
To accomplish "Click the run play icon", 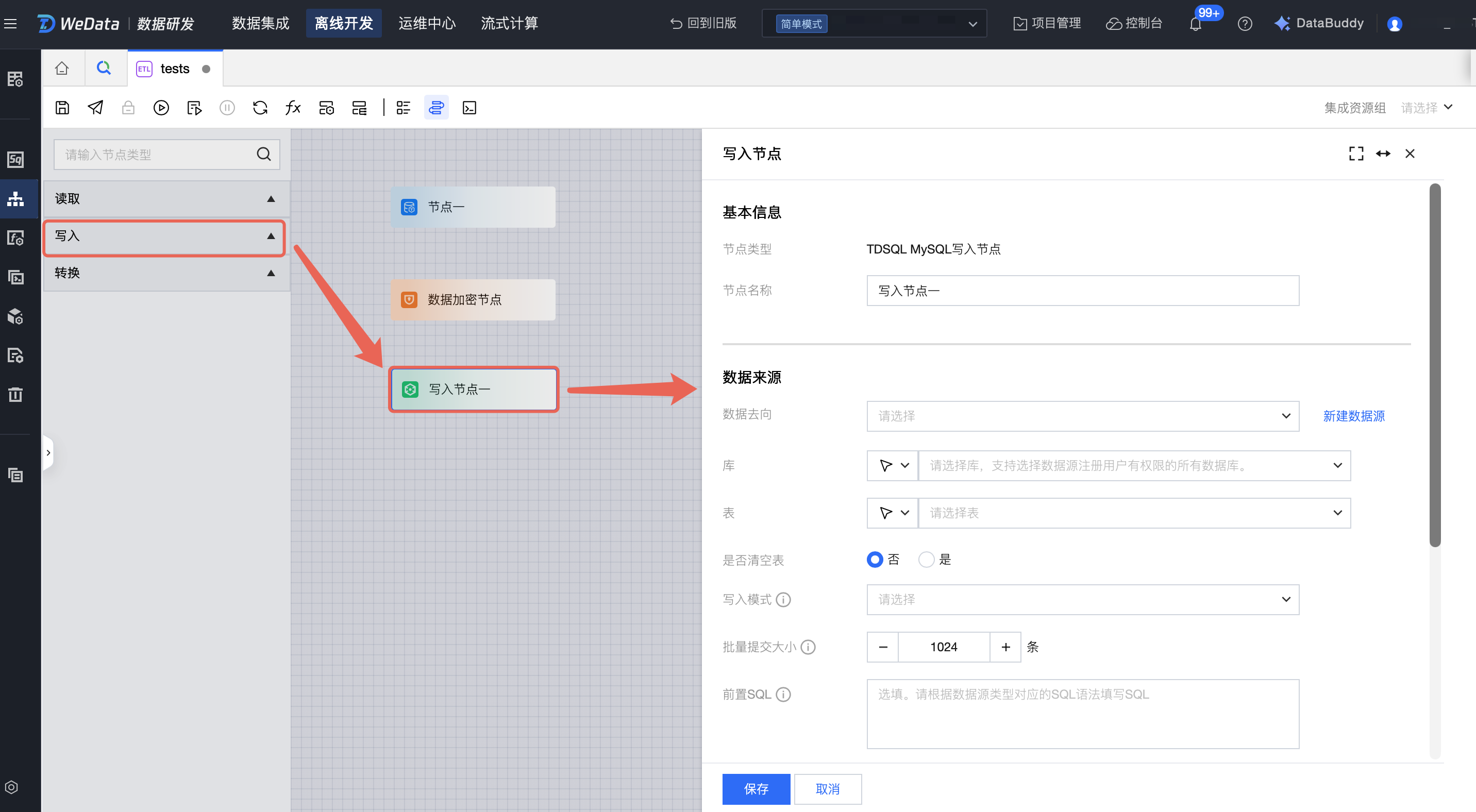I will 161,108.
